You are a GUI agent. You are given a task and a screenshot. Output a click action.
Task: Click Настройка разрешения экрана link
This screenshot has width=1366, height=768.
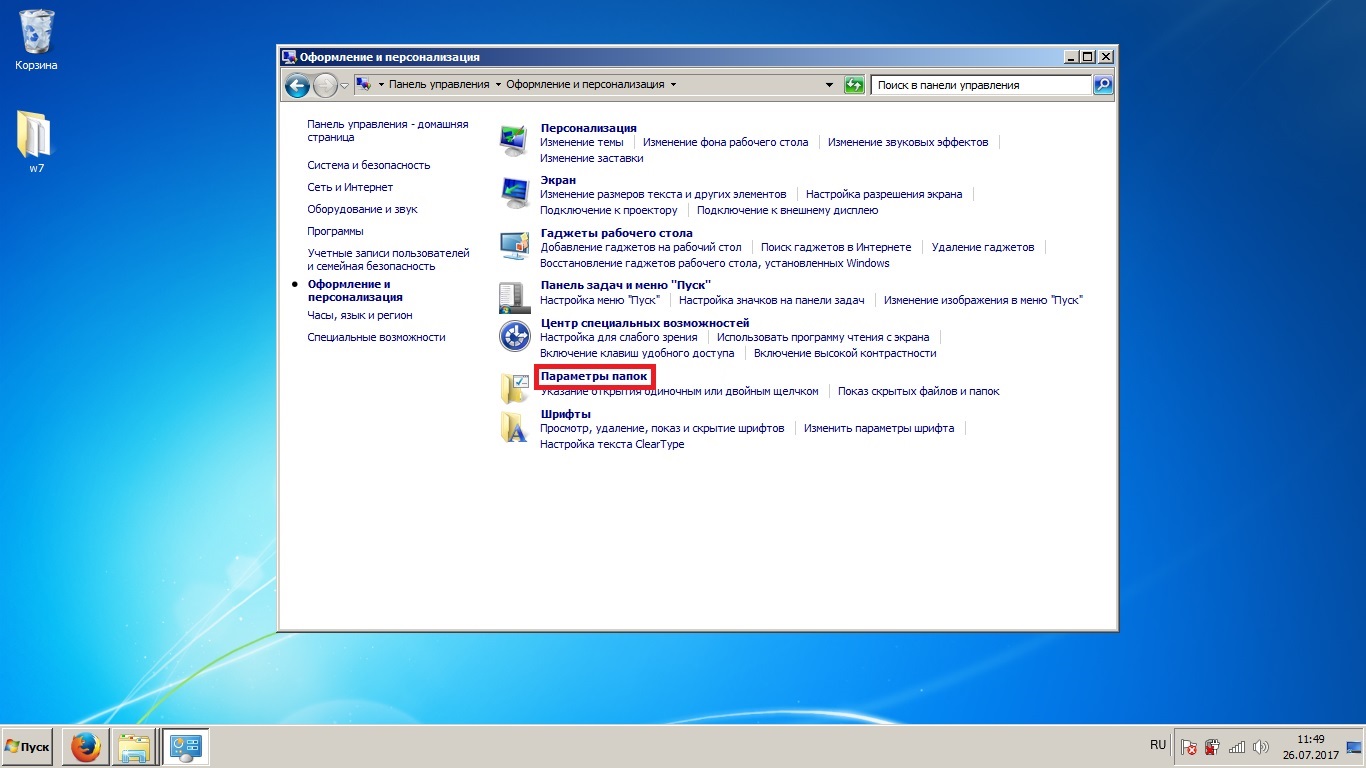click(x=884, y=194)
